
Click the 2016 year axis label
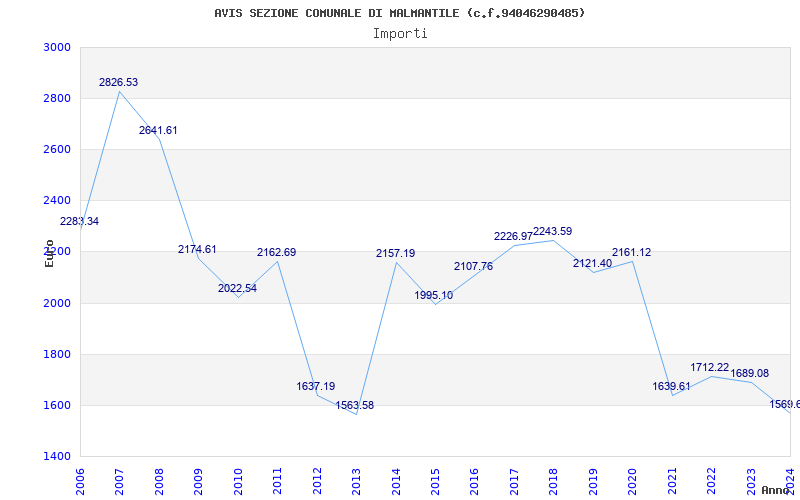coord(475,482)
